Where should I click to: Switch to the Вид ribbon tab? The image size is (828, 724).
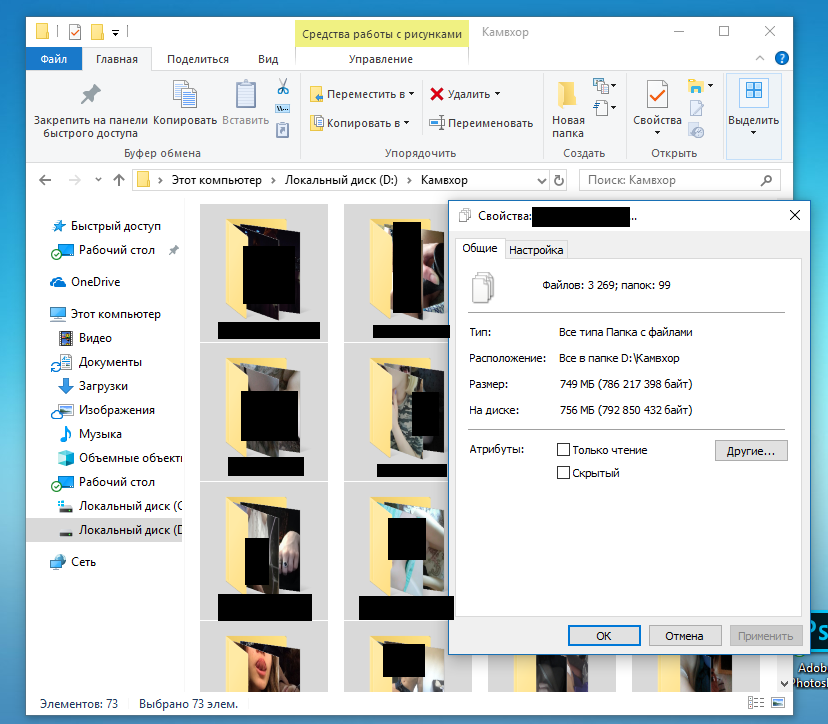(x=268, y=59)
